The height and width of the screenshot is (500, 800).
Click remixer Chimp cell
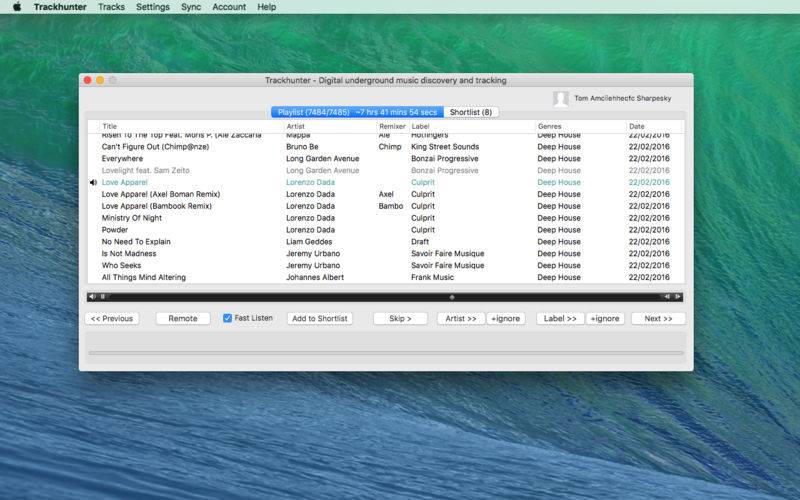tap(390, 146)
